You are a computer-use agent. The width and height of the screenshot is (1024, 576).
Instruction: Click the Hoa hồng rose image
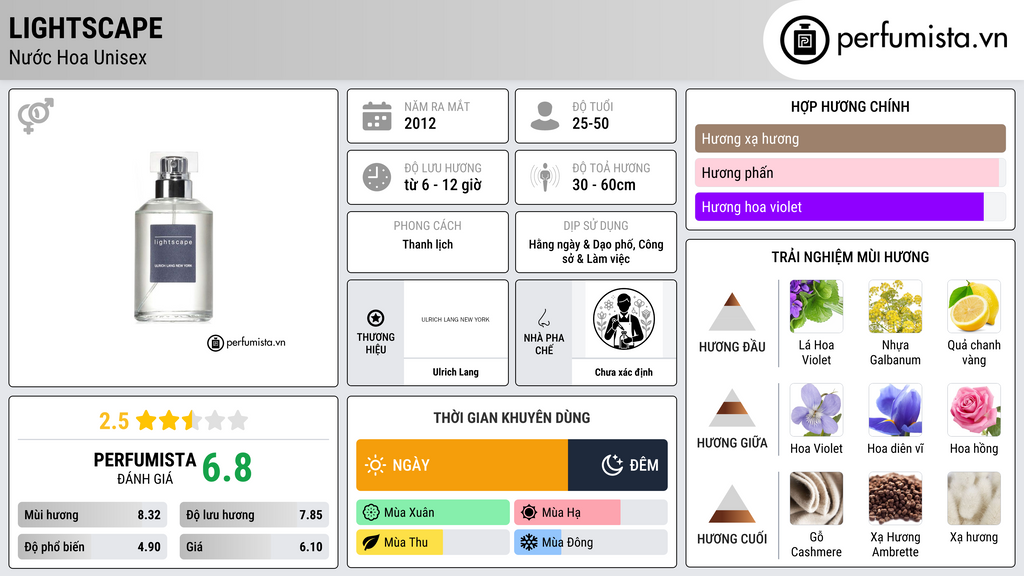(x=974, y=409)
